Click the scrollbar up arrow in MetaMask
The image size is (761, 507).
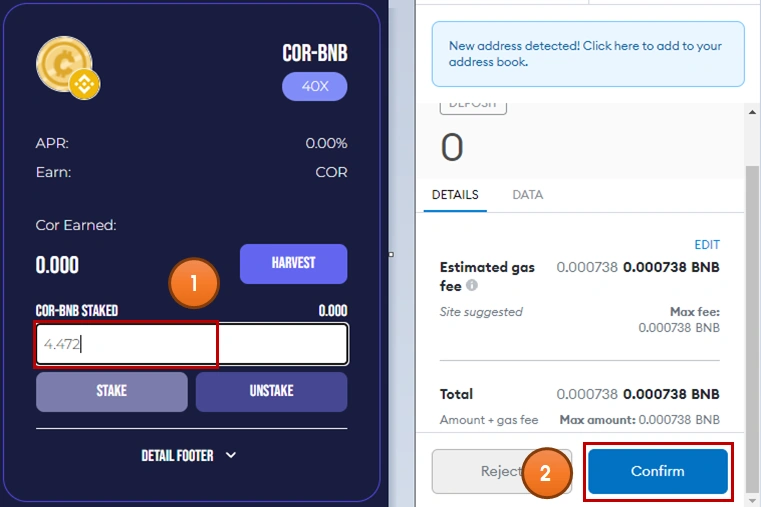(x=752, y=112)
